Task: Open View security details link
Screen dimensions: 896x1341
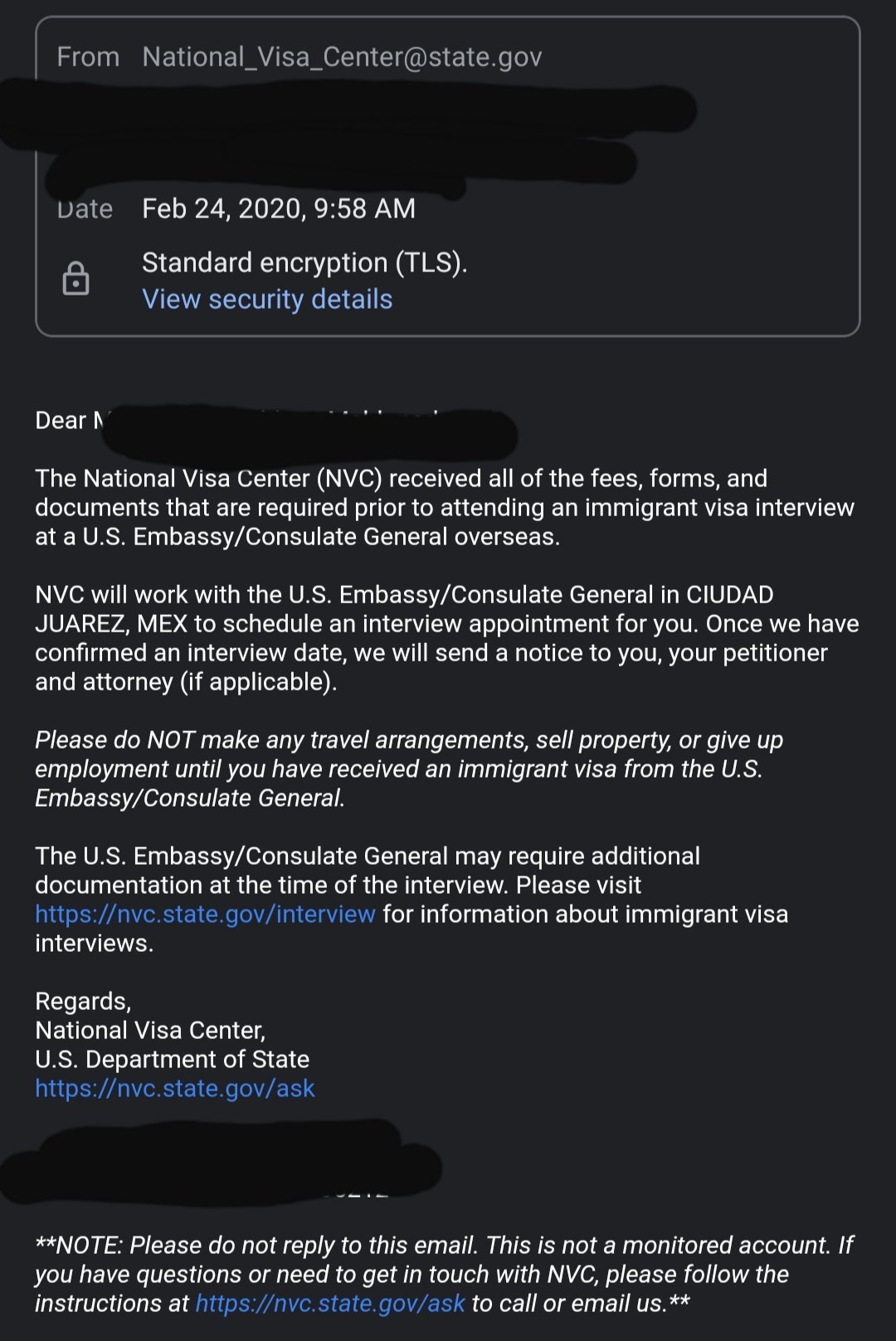Action: pos(267,299)
